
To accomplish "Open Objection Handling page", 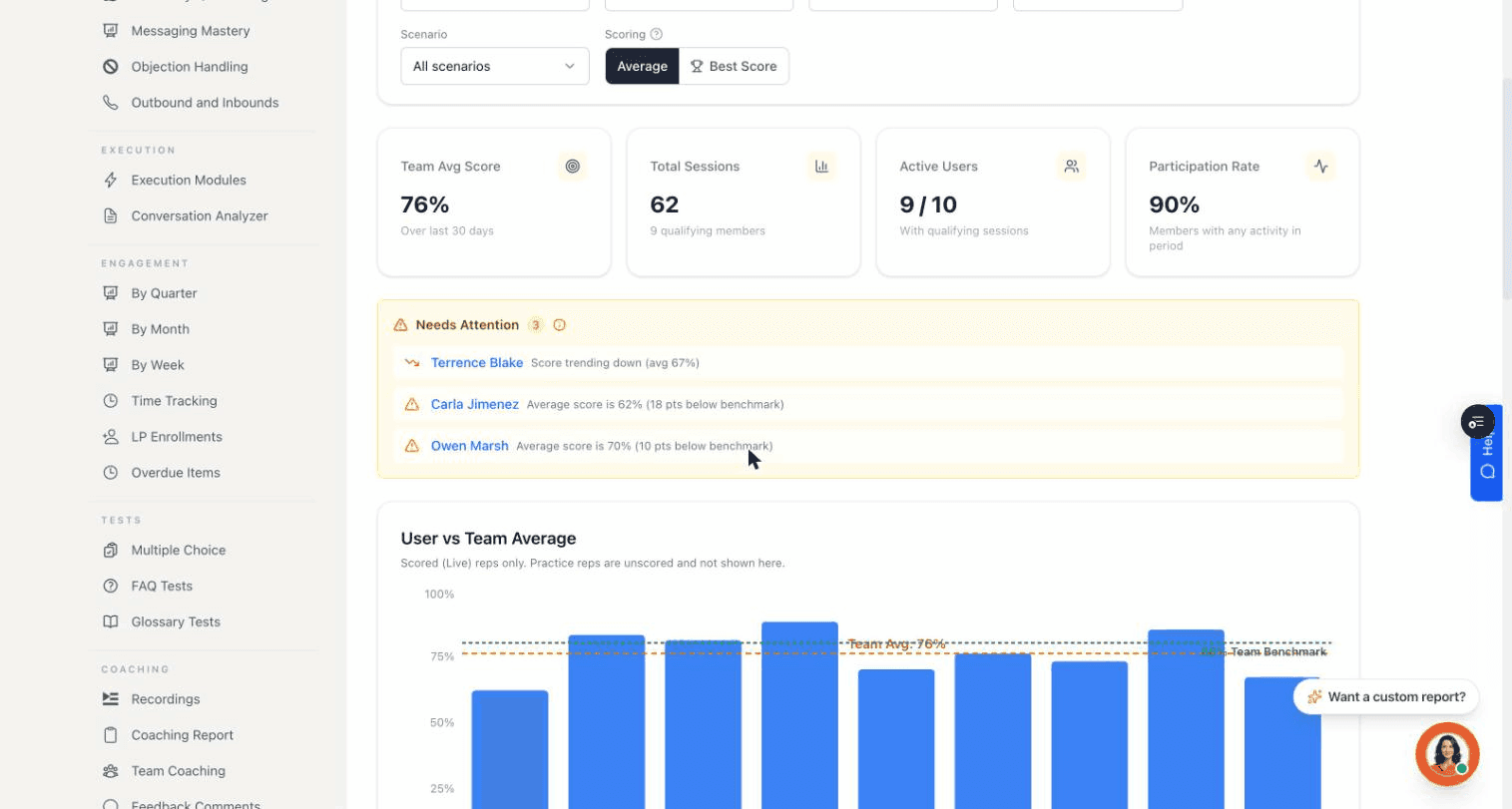I will coord(190,67).
